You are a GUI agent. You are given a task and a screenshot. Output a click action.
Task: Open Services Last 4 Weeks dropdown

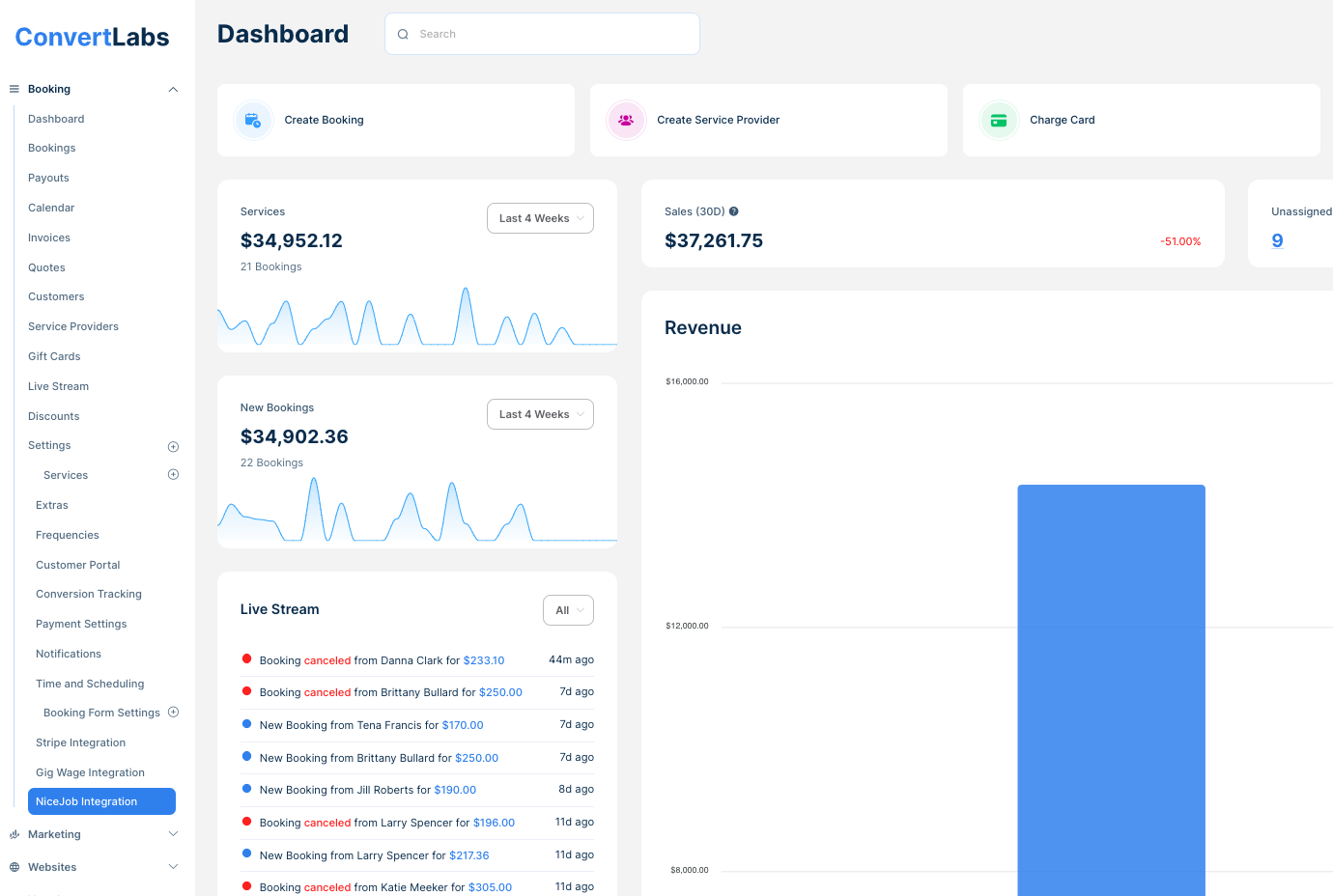coord(540,218)
